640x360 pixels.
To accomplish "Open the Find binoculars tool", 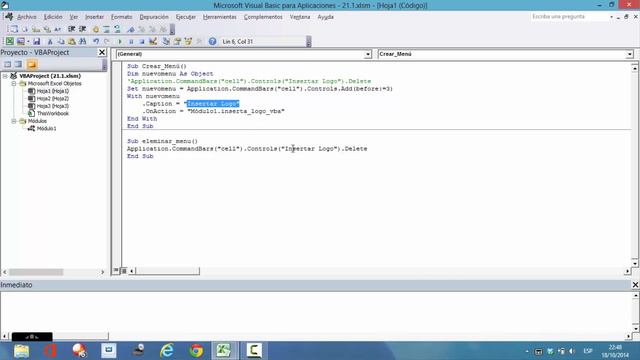I will [82, 41].
